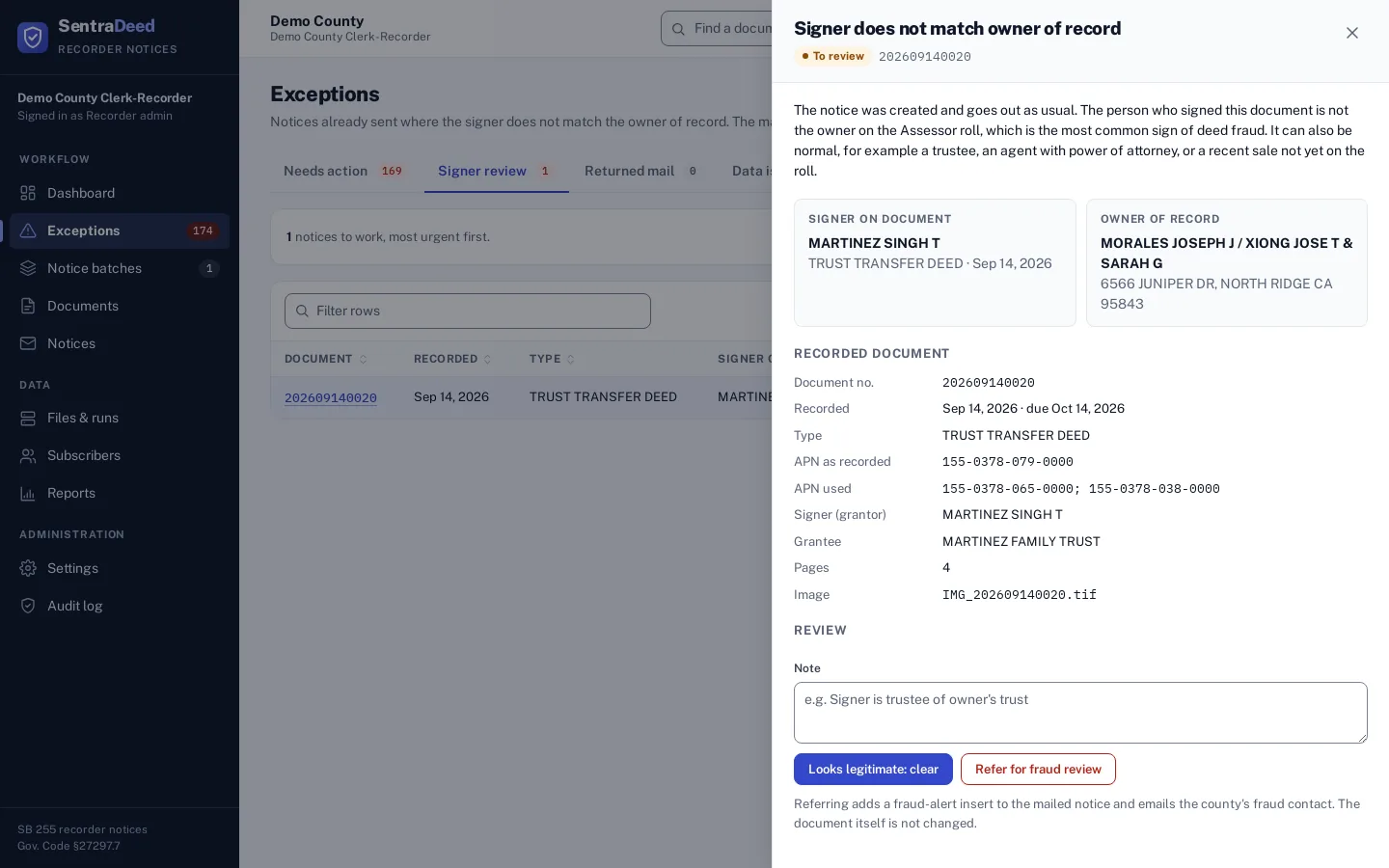Click the To review status badge
This screenshot has height=868, width=1389.
pos(832,56)
